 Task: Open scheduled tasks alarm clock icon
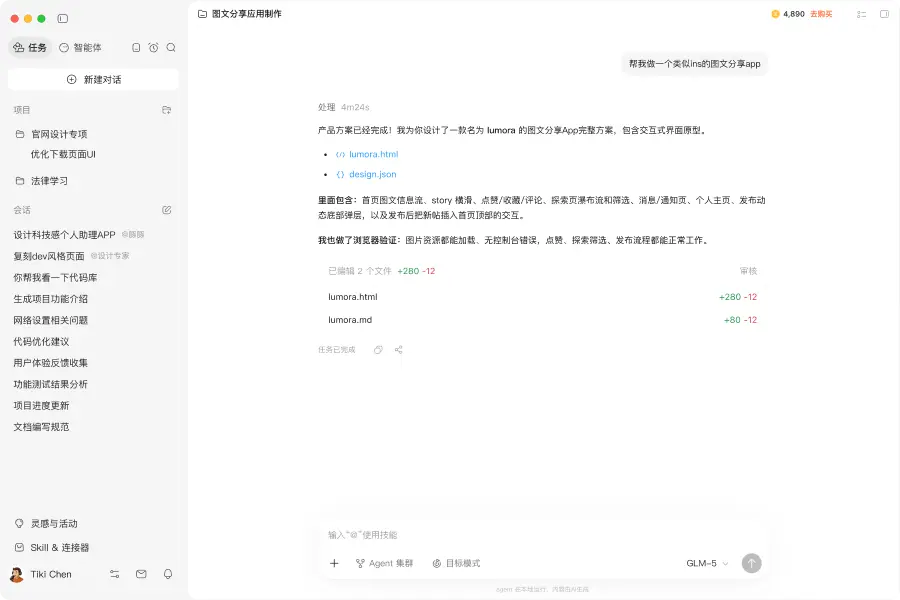tap(153, 48)
